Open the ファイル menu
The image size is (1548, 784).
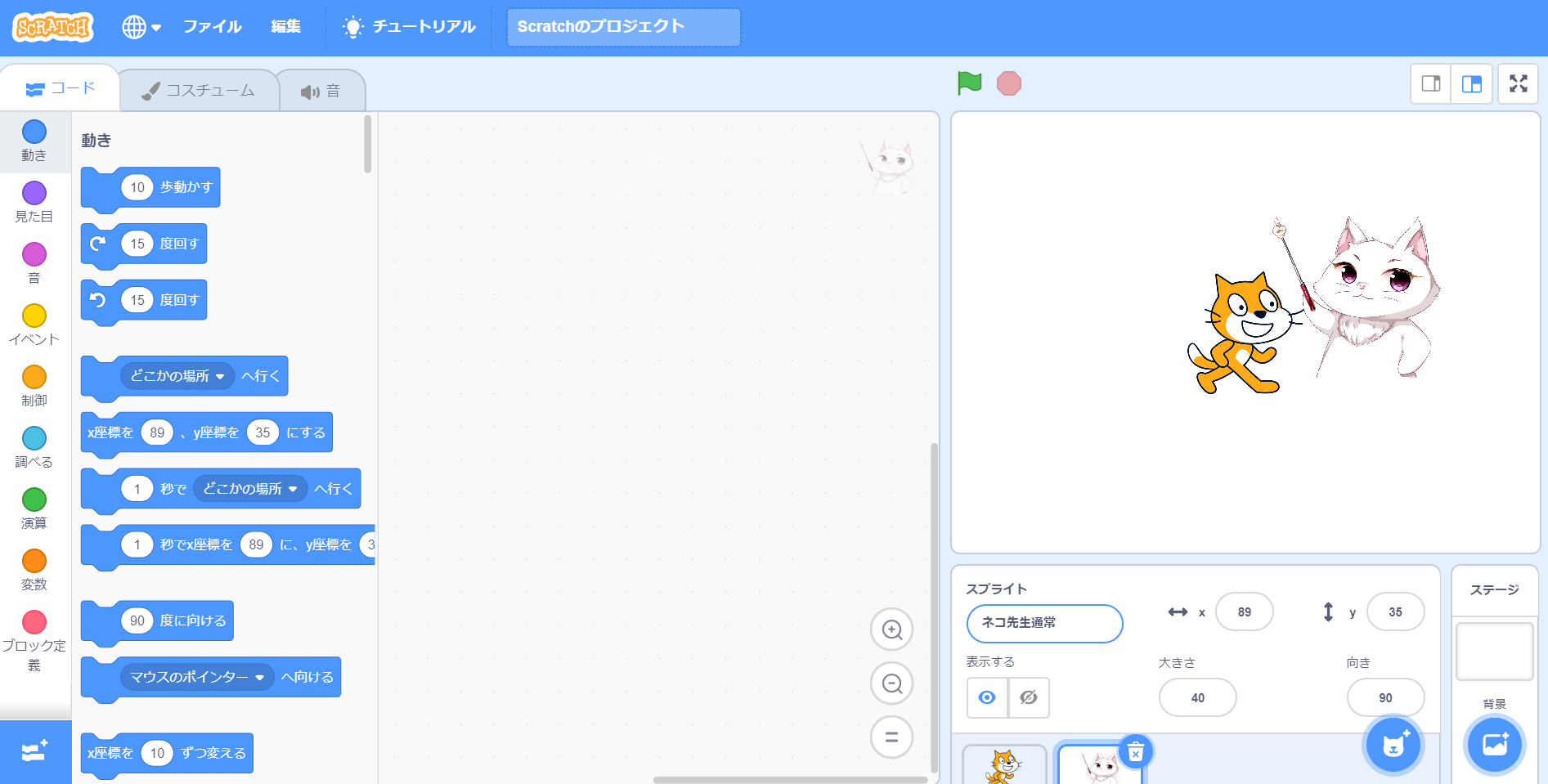212,27
